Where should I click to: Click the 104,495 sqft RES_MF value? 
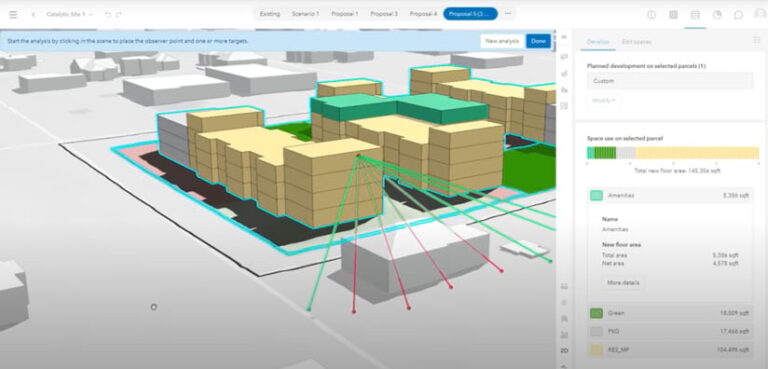(x=733, y=350)
